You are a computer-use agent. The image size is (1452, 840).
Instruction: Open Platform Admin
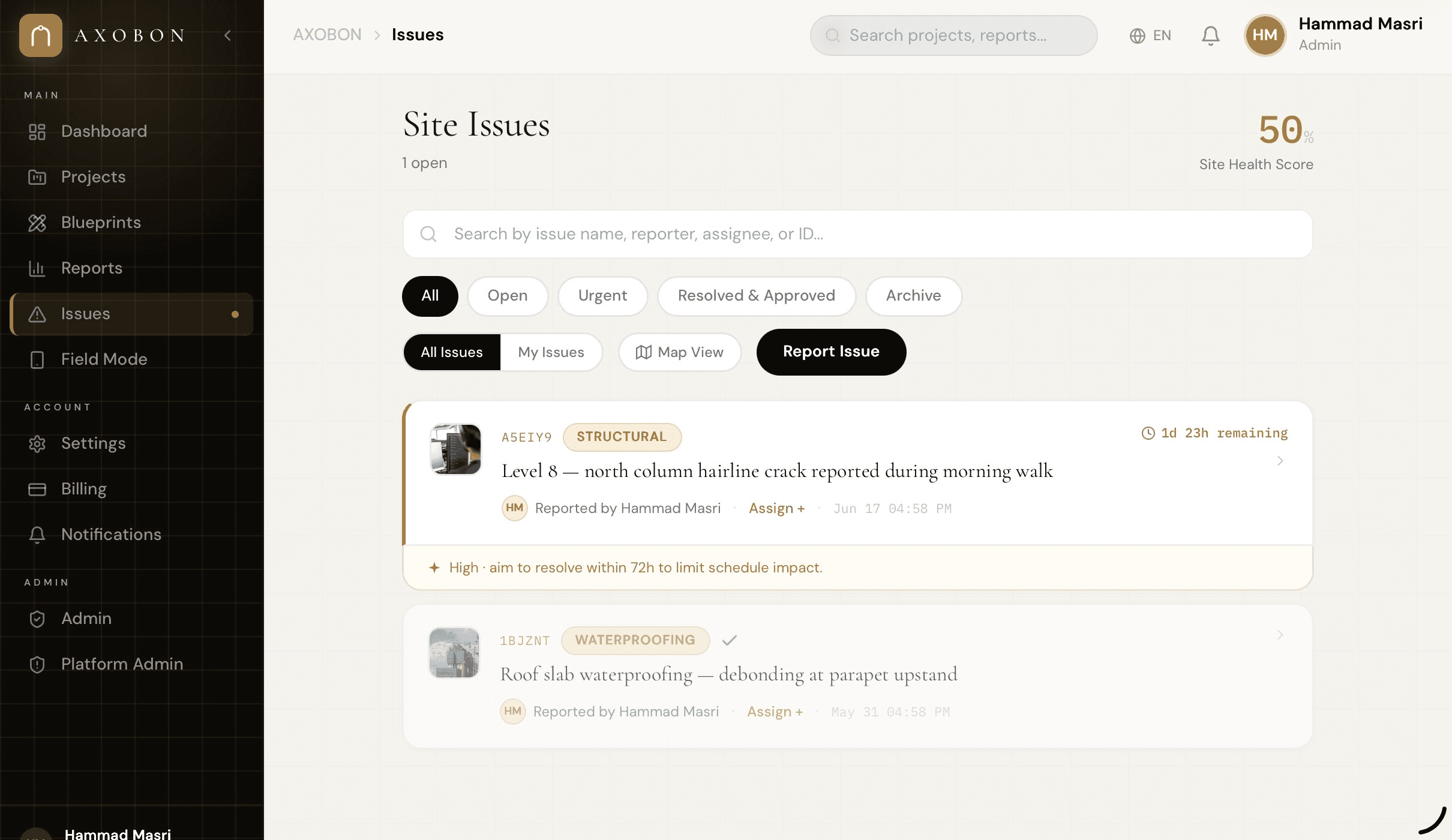click(132, 664)
